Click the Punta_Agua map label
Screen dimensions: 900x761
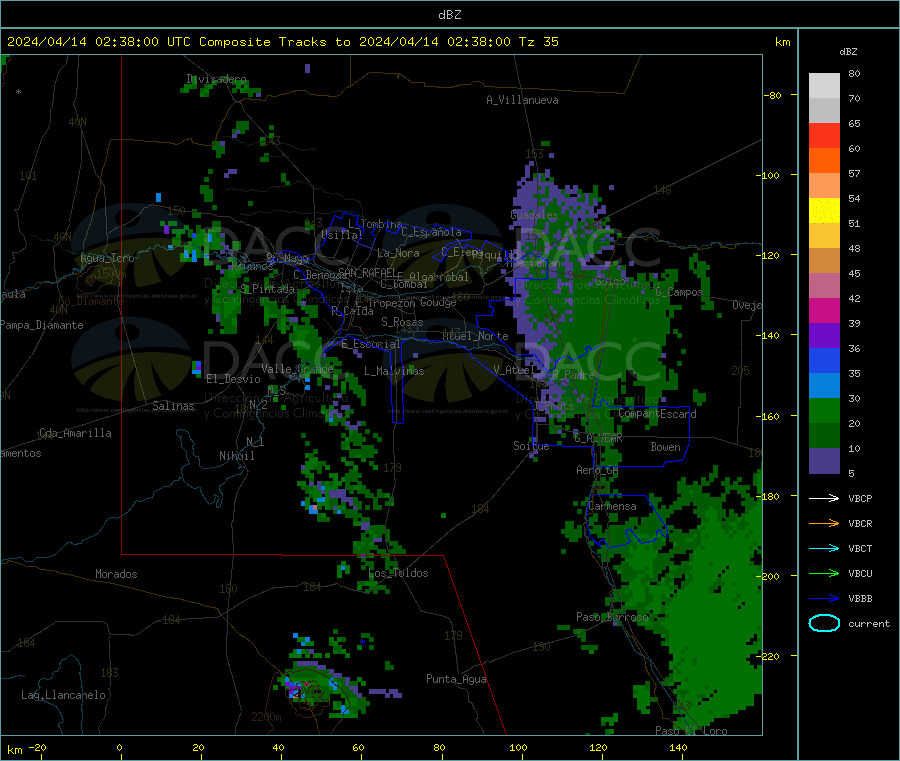pos(456,679)
